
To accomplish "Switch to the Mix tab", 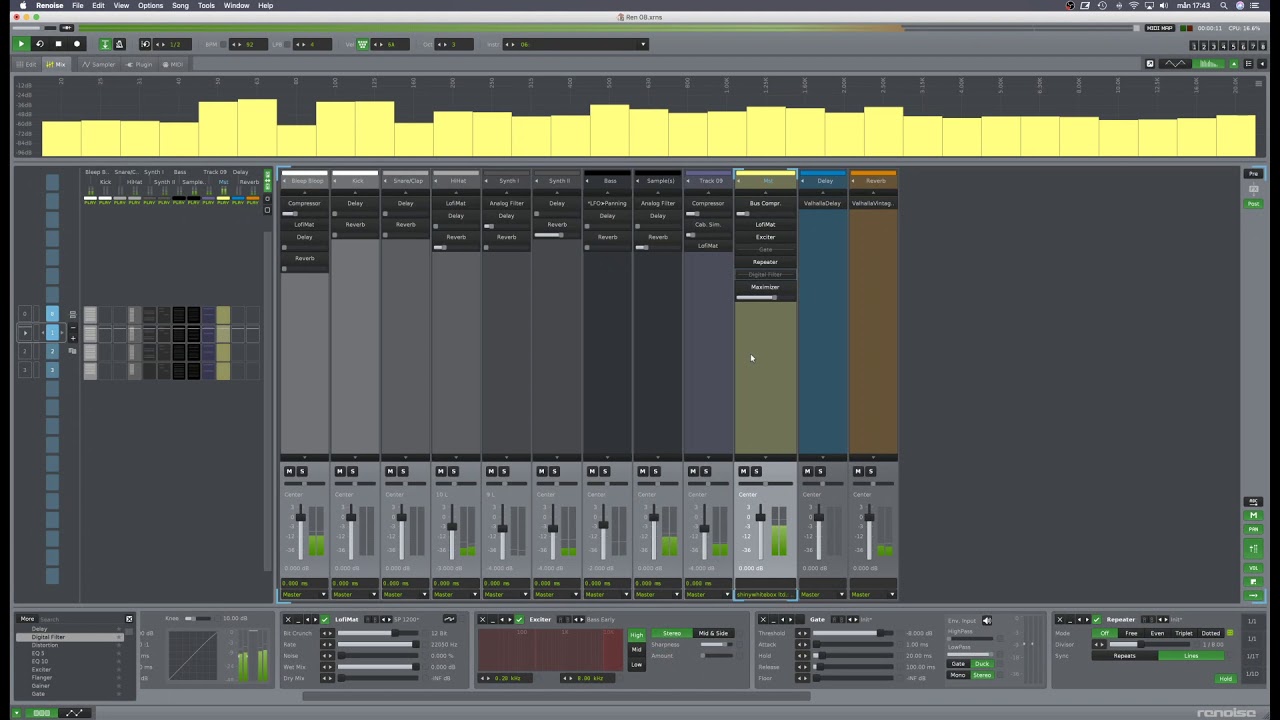I will (x=56, y=64).
